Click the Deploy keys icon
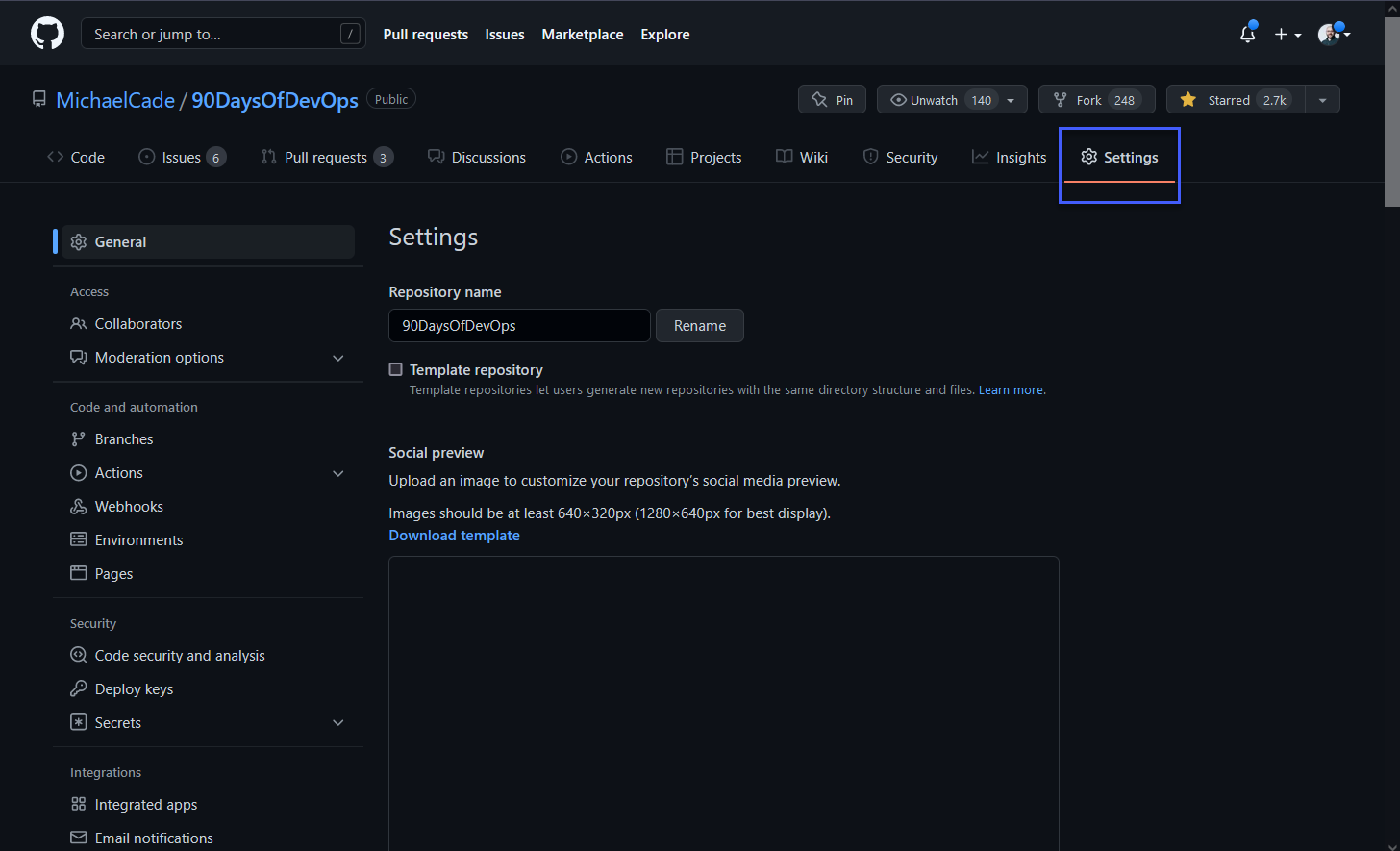 (x=78, y=688)
